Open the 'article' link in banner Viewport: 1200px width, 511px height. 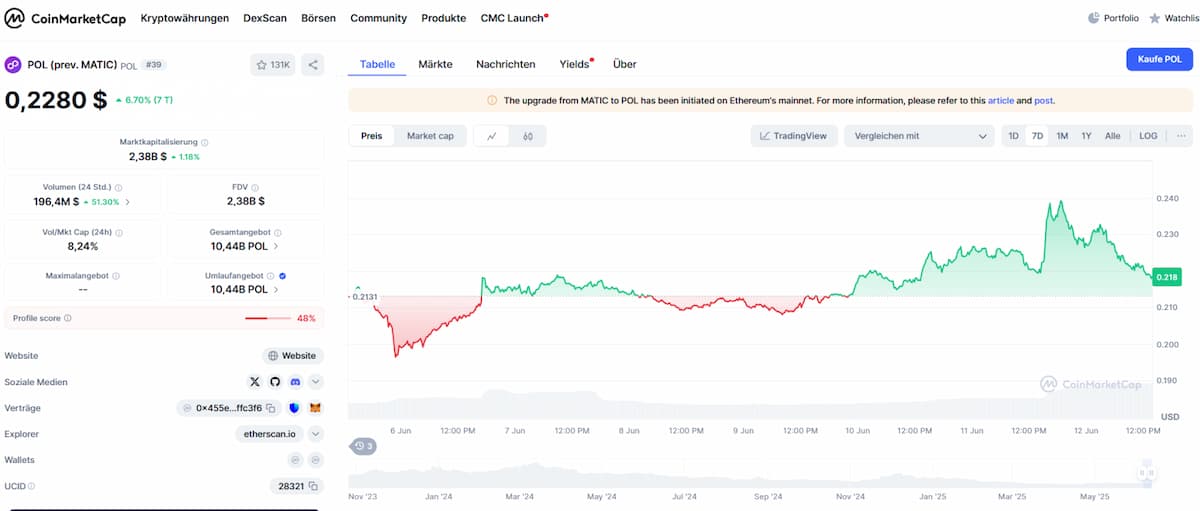pyautogui.click(x=1000, y=100)
